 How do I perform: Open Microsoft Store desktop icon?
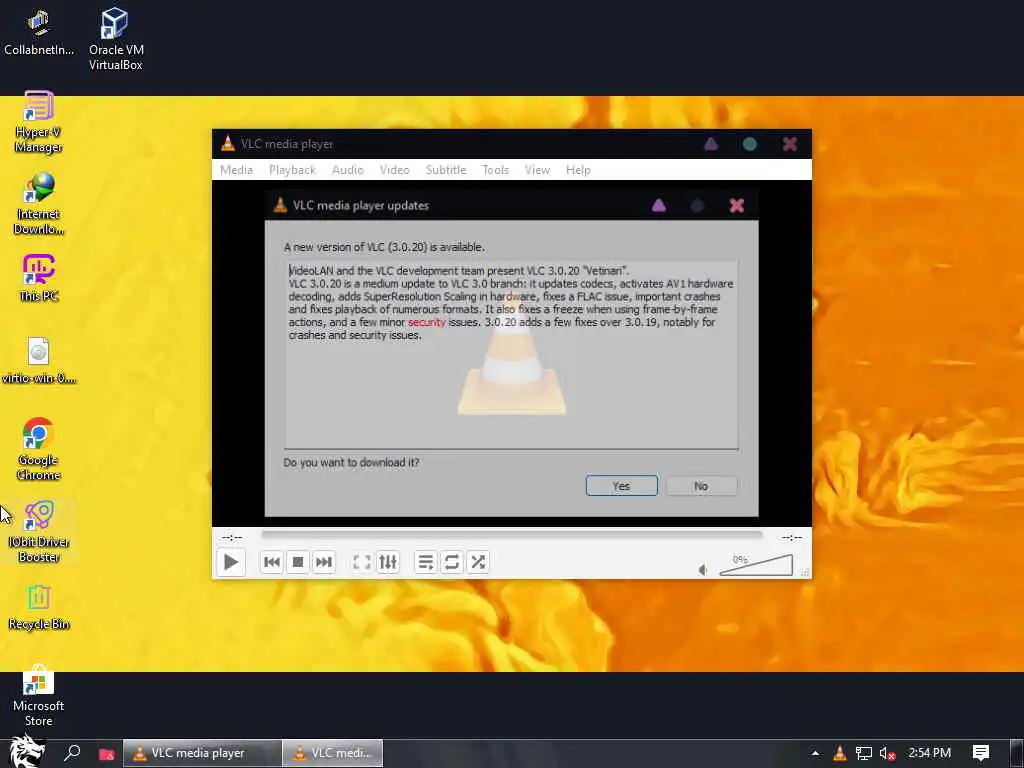[39, 696]
